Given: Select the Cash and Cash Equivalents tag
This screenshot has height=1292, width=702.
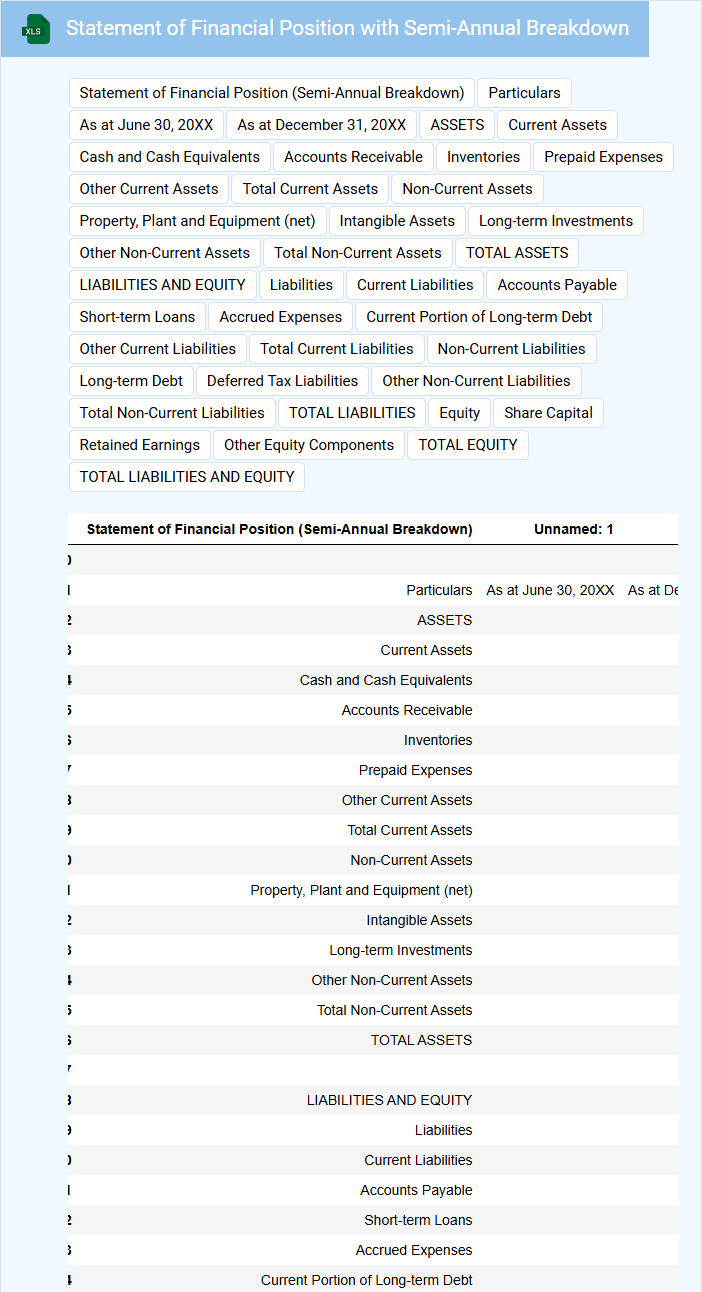Looking at the screenshot, I should [x=170, y=157].
